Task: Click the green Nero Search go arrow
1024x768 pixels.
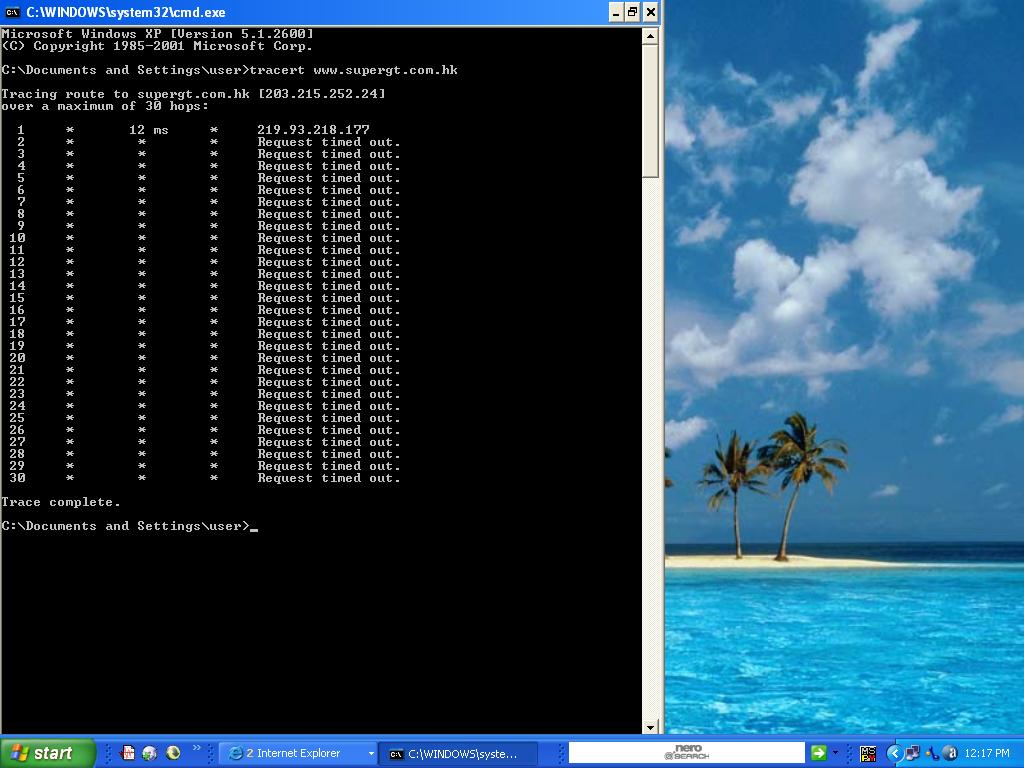Action: (x=818, y=753)
